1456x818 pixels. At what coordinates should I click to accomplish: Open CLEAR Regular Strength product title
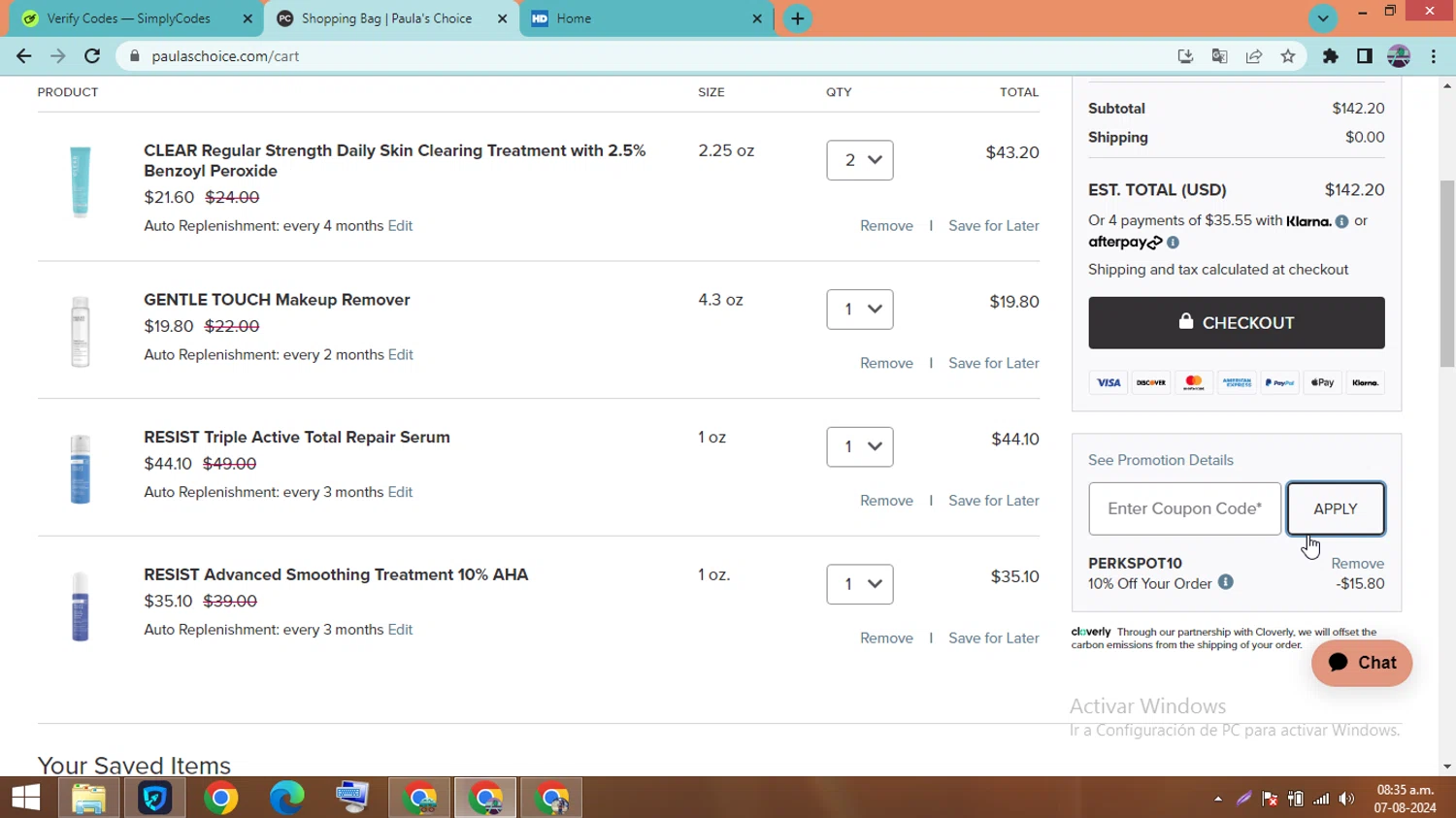tap(394, 160)
